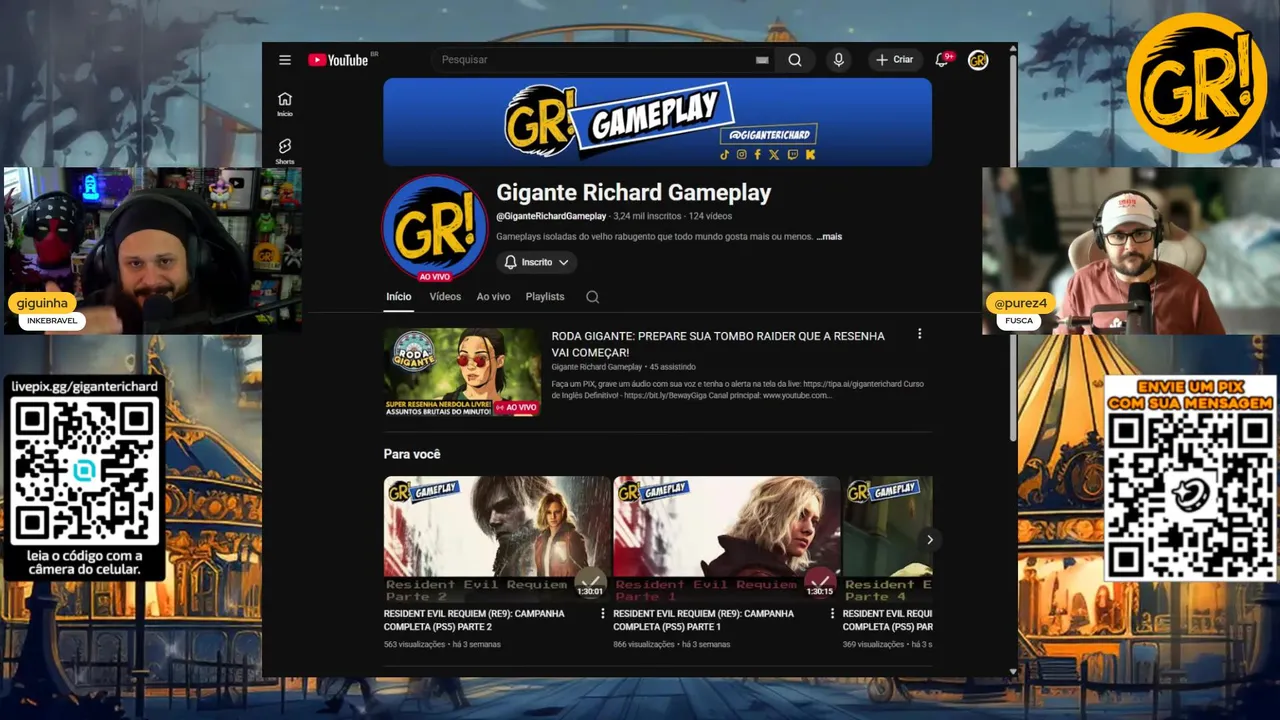Click the 'Gigante Richard Gameplay' channel heading
1280x720 pixels.
(x=634, y=192)
